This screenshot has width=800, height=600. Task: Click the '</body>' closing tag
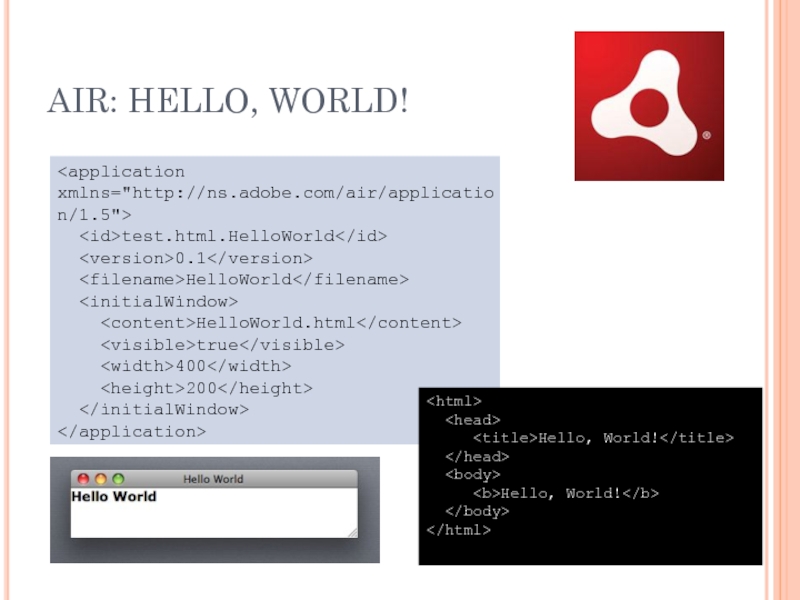pos(477,511)
